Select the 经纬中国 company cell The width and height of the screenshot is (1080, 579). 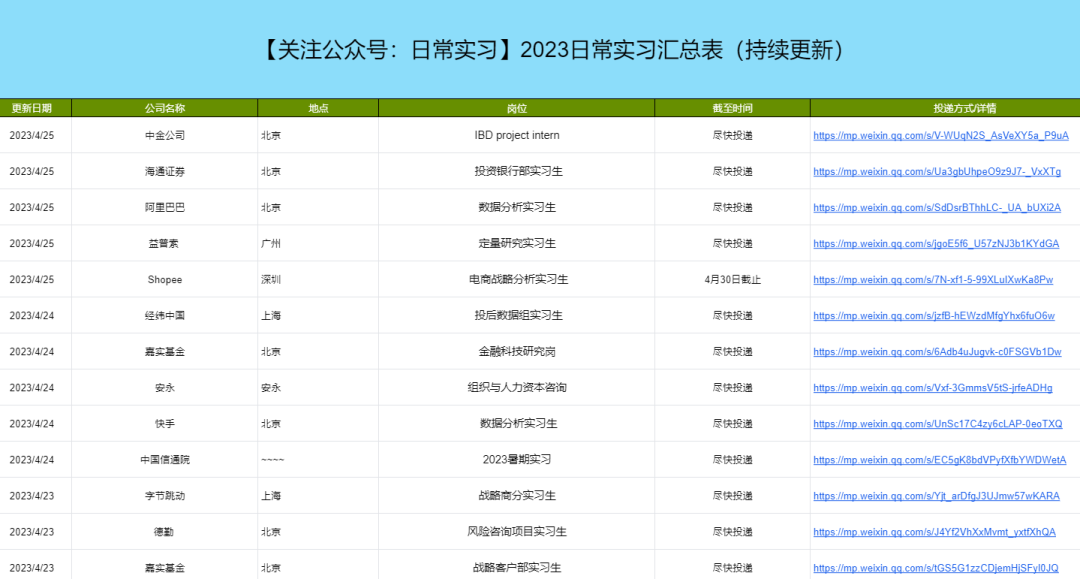click(165, 315)
